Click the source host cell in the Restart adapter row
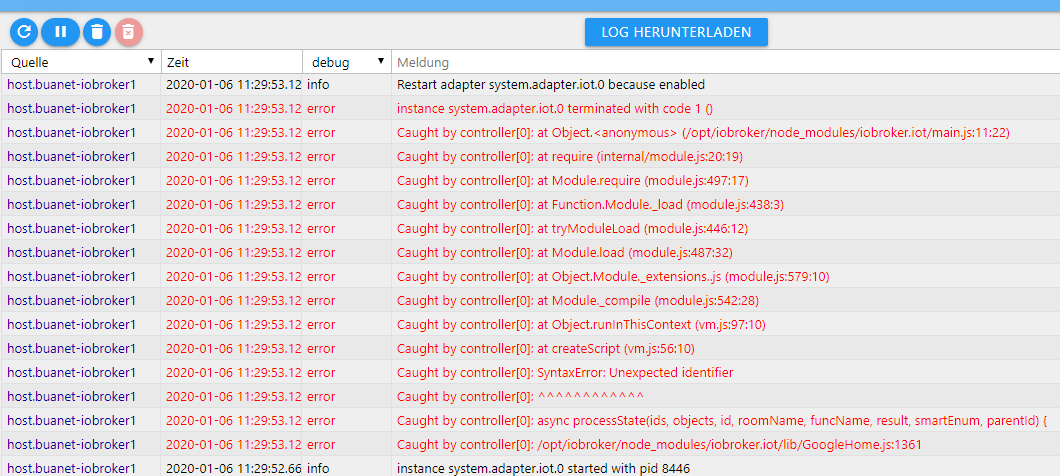This screenshot has height=476, width=1060. (81, 85)
